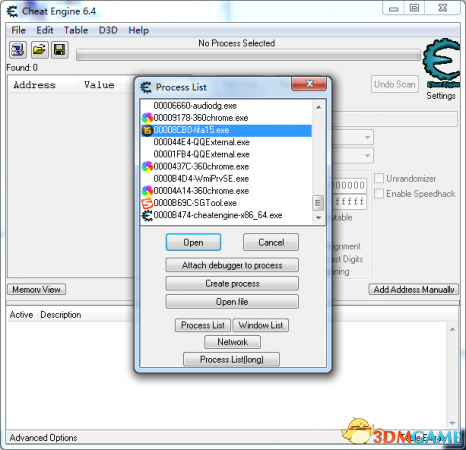Click the Window List button

(261, 325)
